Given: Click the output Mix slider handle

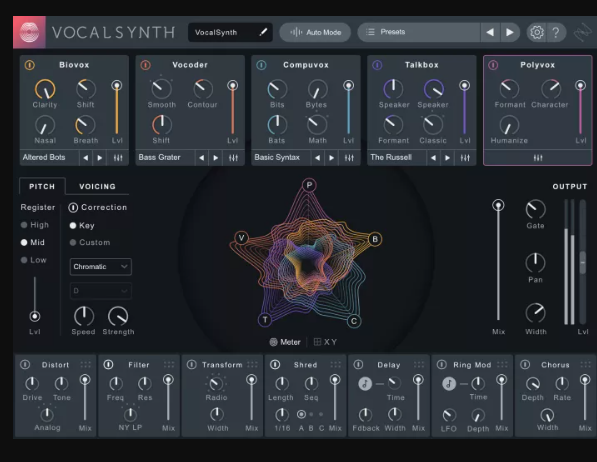Looking at the screenshot, I should point(498,206).
